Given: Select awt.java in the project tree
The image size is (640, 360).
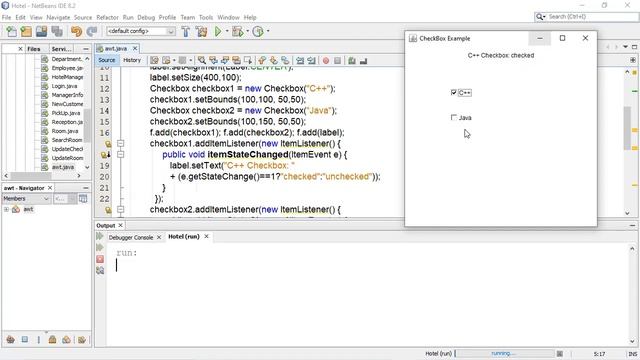Looking at the screenshot, I should coord(62,167).
